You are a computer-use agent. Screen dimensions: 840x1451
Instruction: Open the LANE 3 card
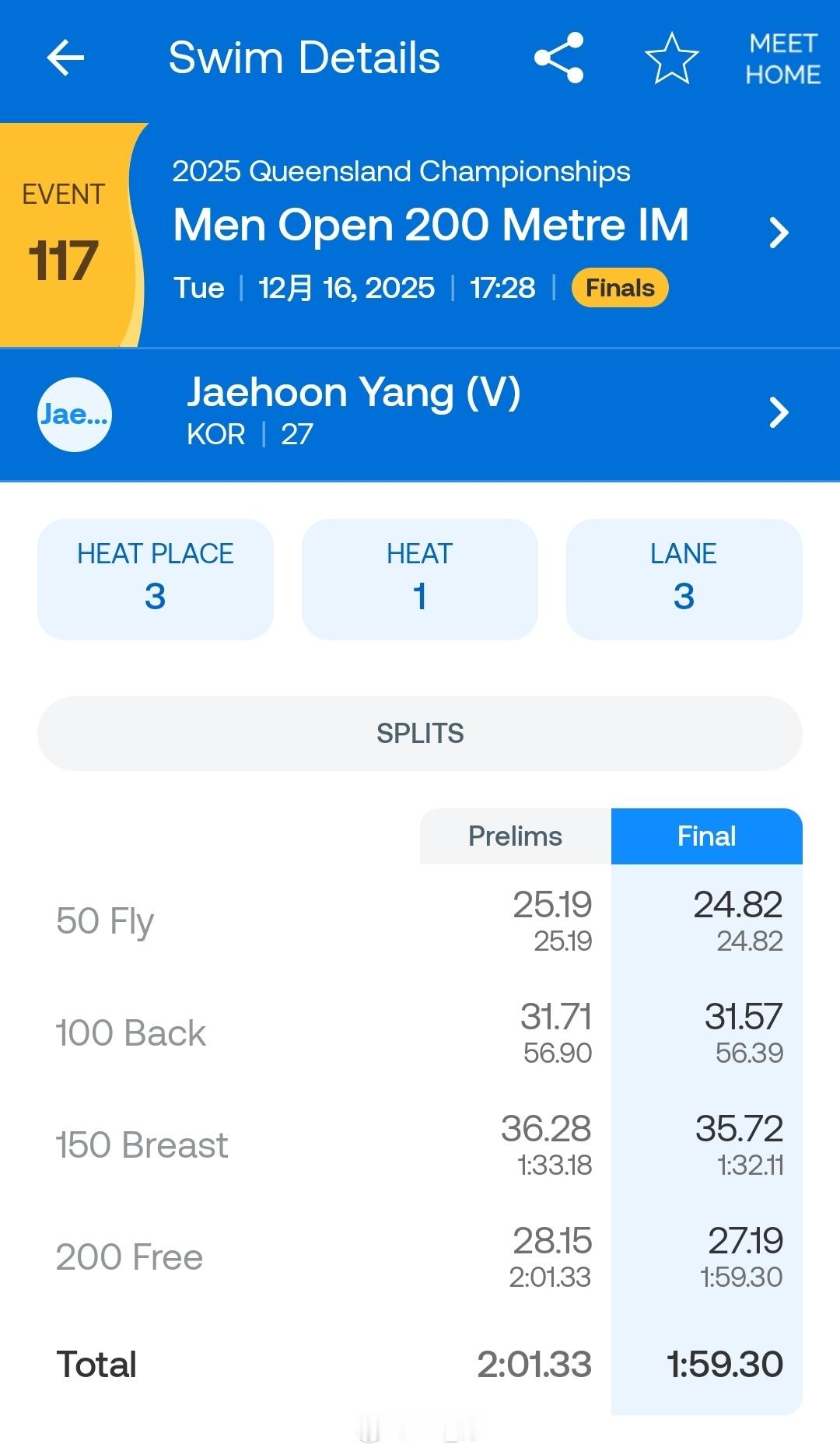[x=684, y=580]
